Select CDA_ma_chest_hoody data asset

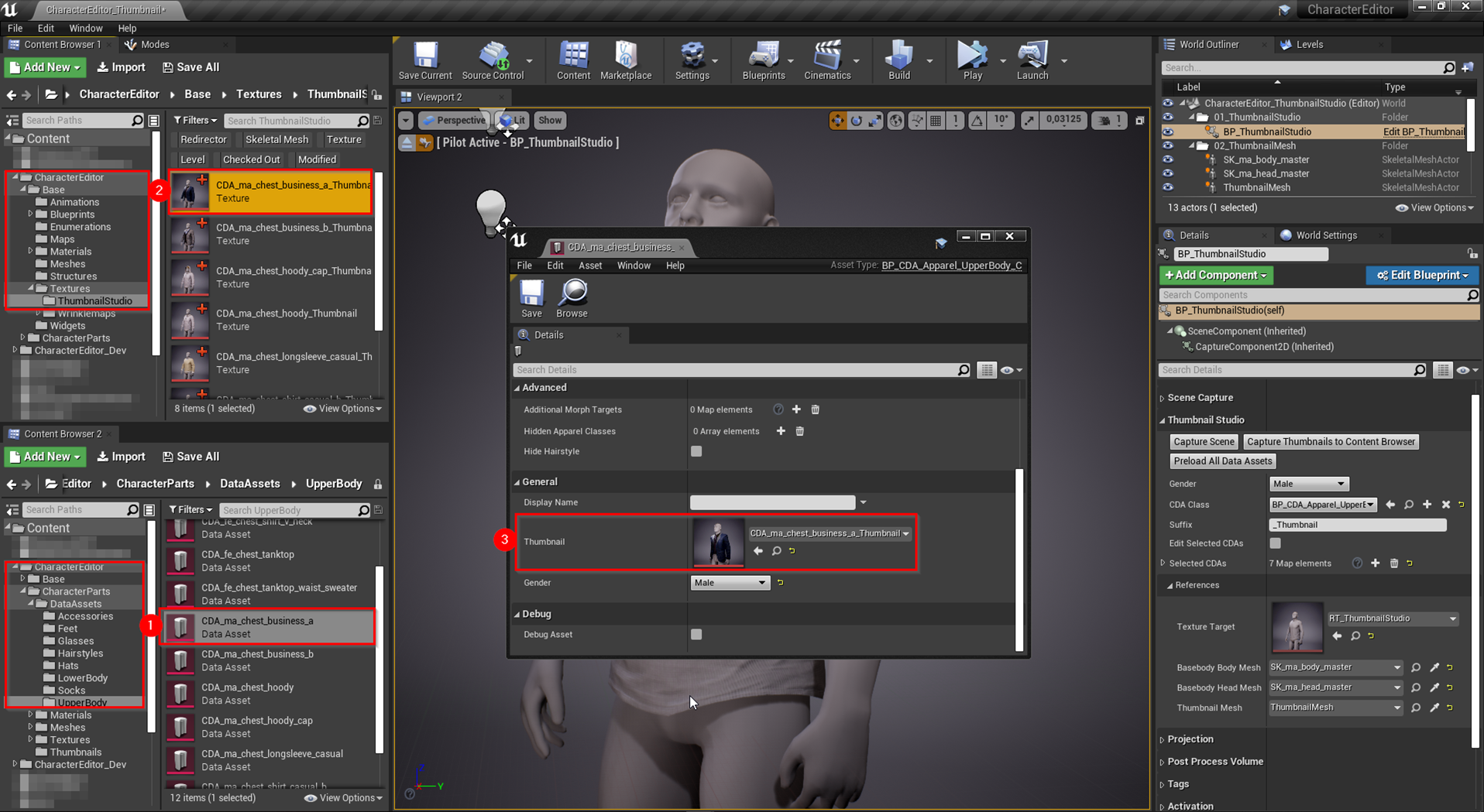pos(270,694)
